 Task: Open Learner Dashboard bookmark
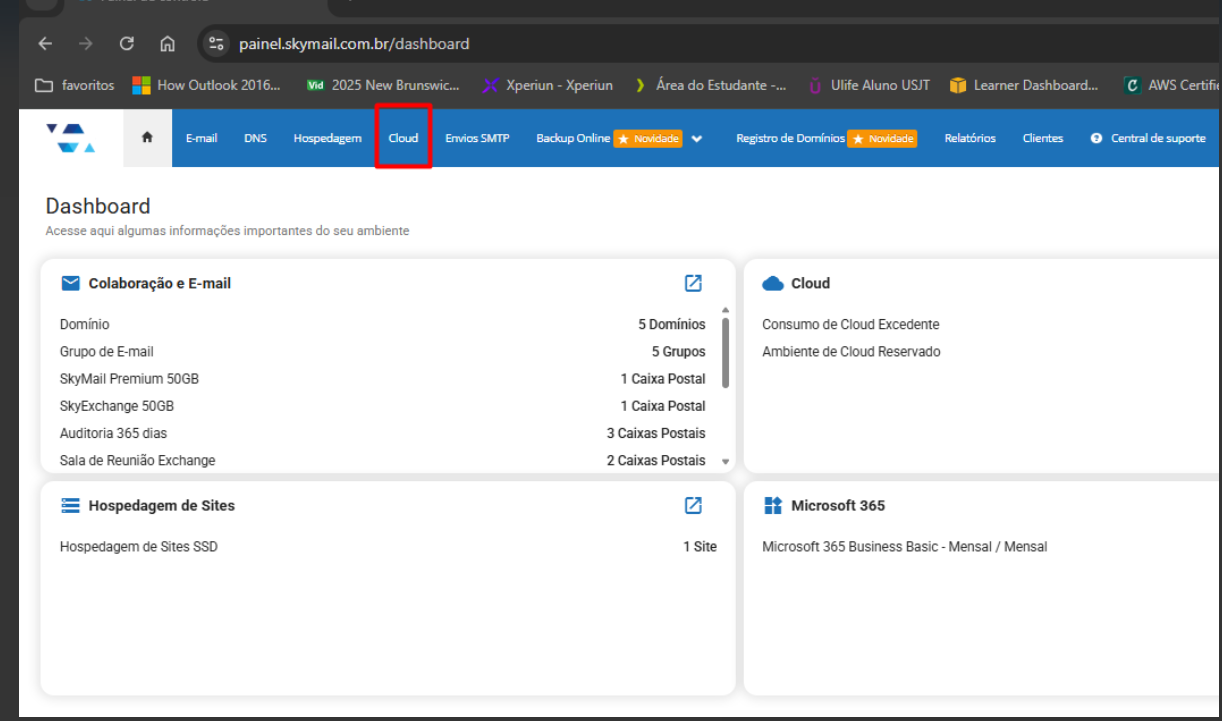click(x=1024, y=85)
